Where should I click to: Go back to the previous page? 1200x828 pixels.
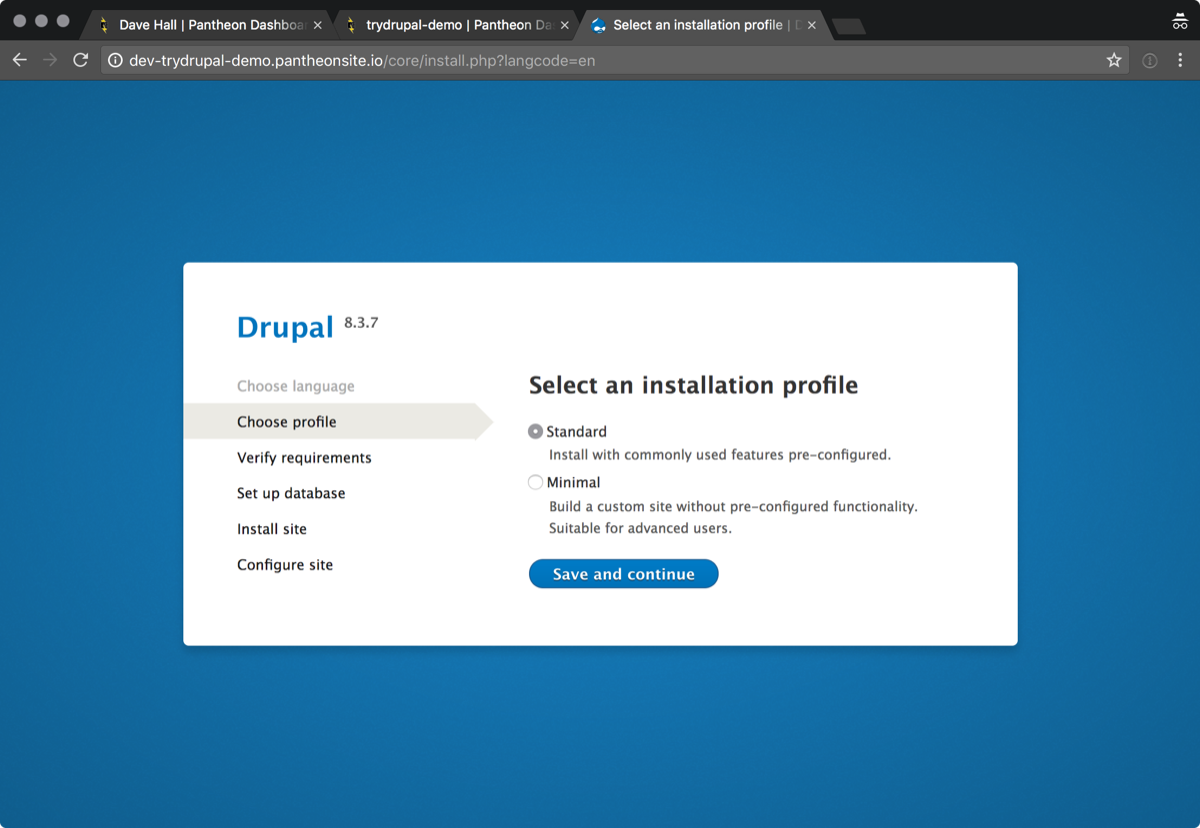coord(19,60)
